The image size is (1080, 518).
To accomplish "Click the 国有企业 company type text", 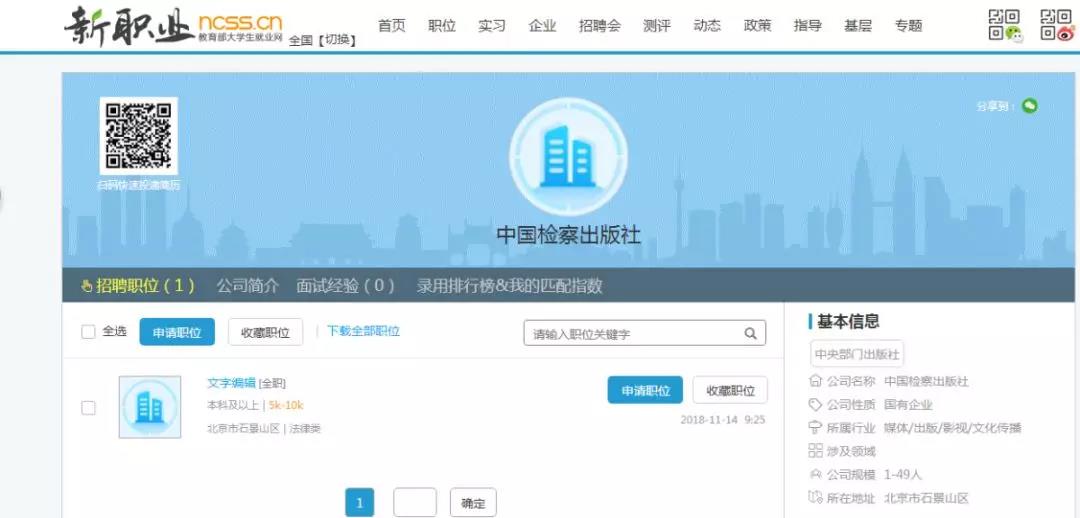I will pyautogui.click(x=908, y=404).
